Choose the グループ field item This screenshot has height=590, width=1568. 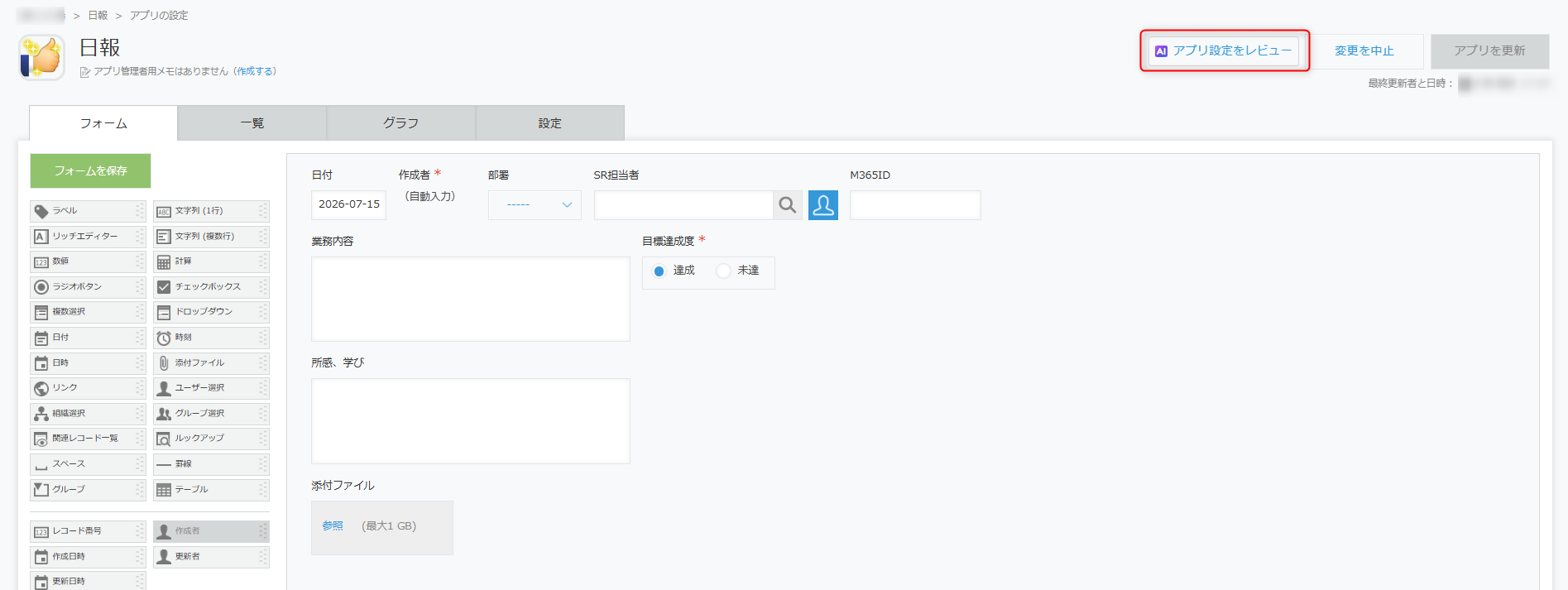(x=88, y=490)
